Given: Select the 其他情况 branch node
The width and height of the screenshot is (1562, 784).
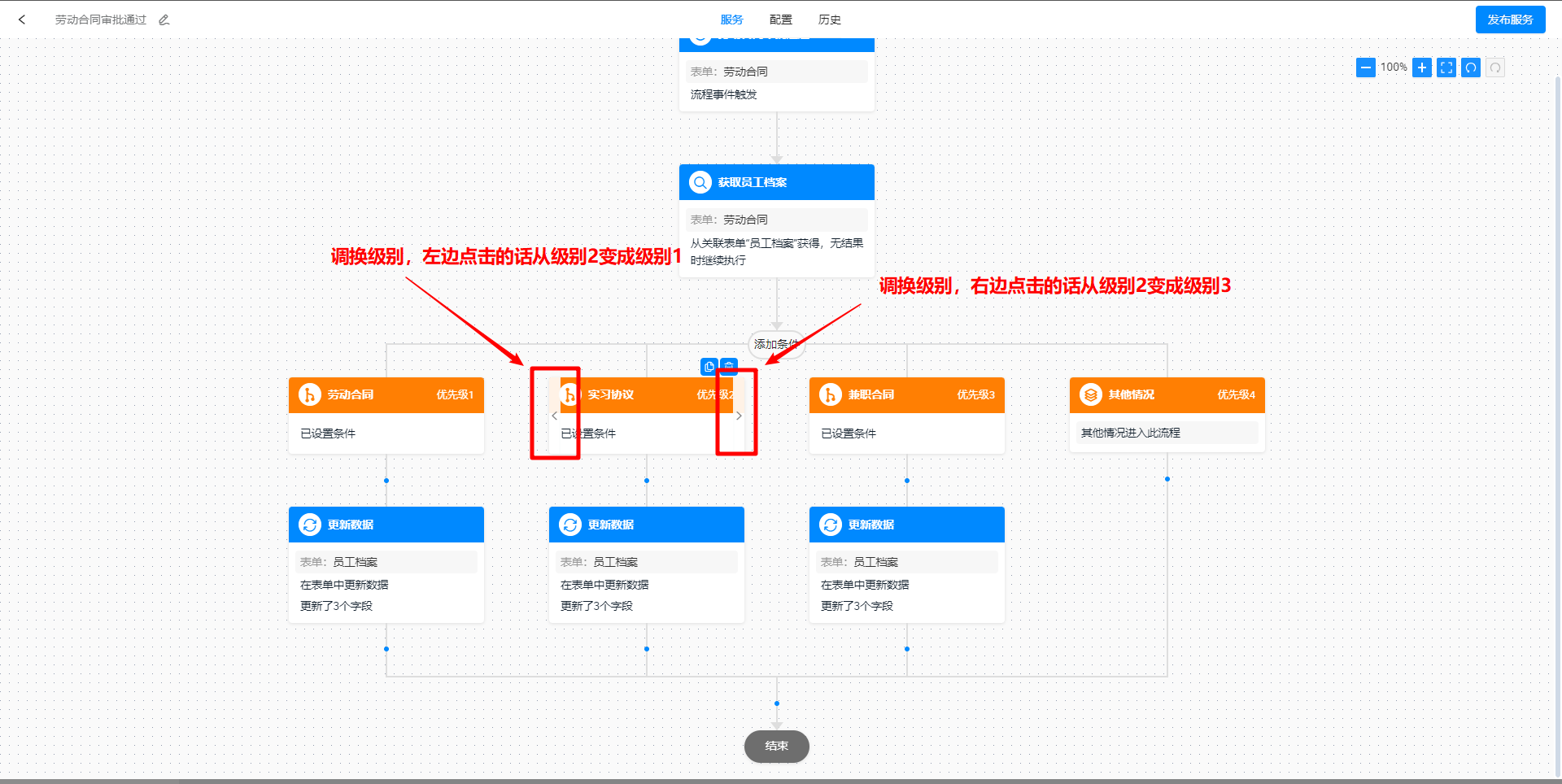Looking at the screenshot, I should pyautogui.click(x=1167, y=395).
